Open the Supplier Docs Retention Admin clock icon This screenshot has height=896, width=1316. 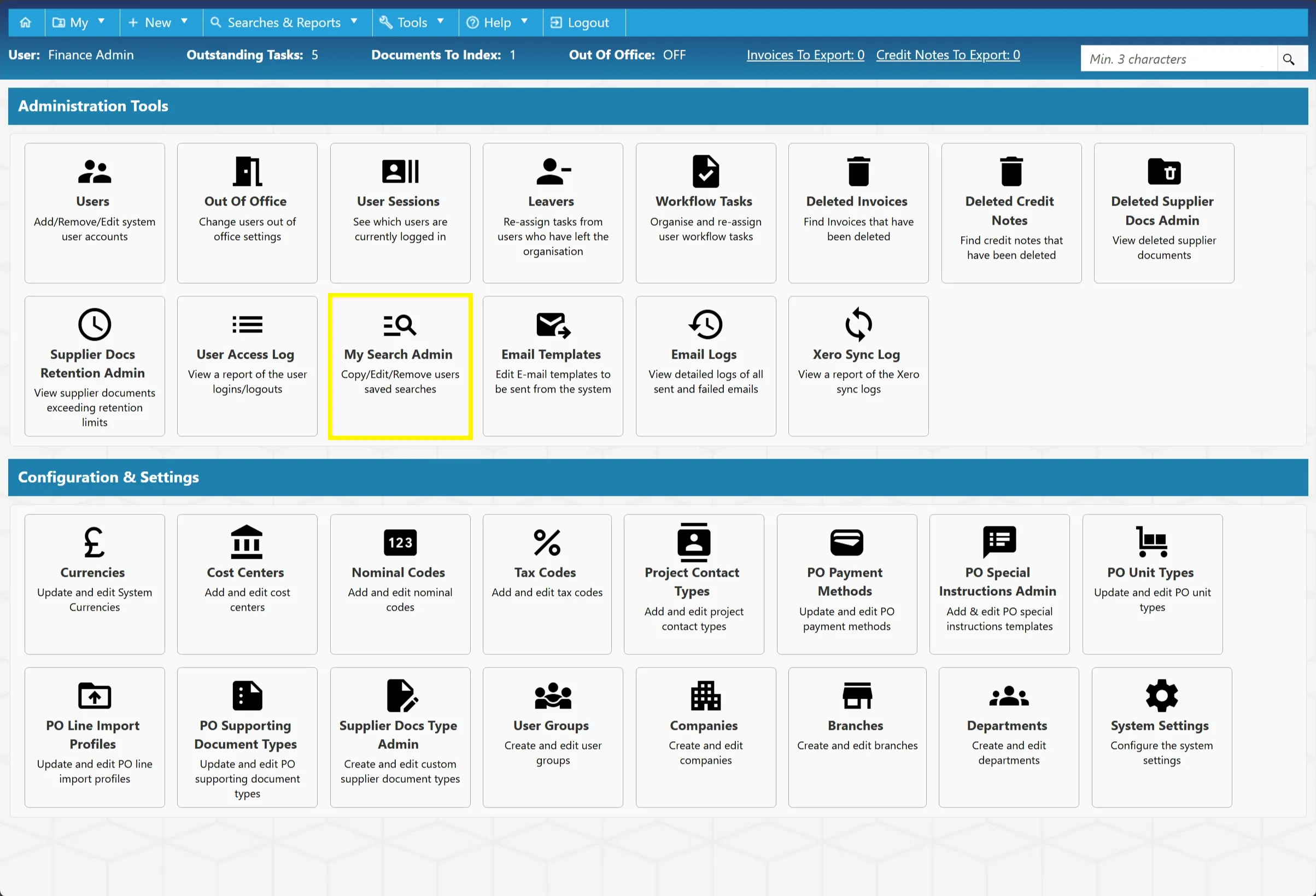(95, 325)
